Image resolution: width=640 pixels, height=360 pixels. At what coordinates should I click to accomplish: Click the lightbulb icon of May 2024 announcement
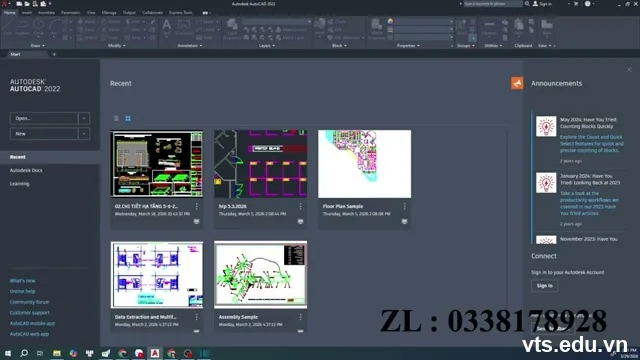pyautogui.click(x=546, y=127)
